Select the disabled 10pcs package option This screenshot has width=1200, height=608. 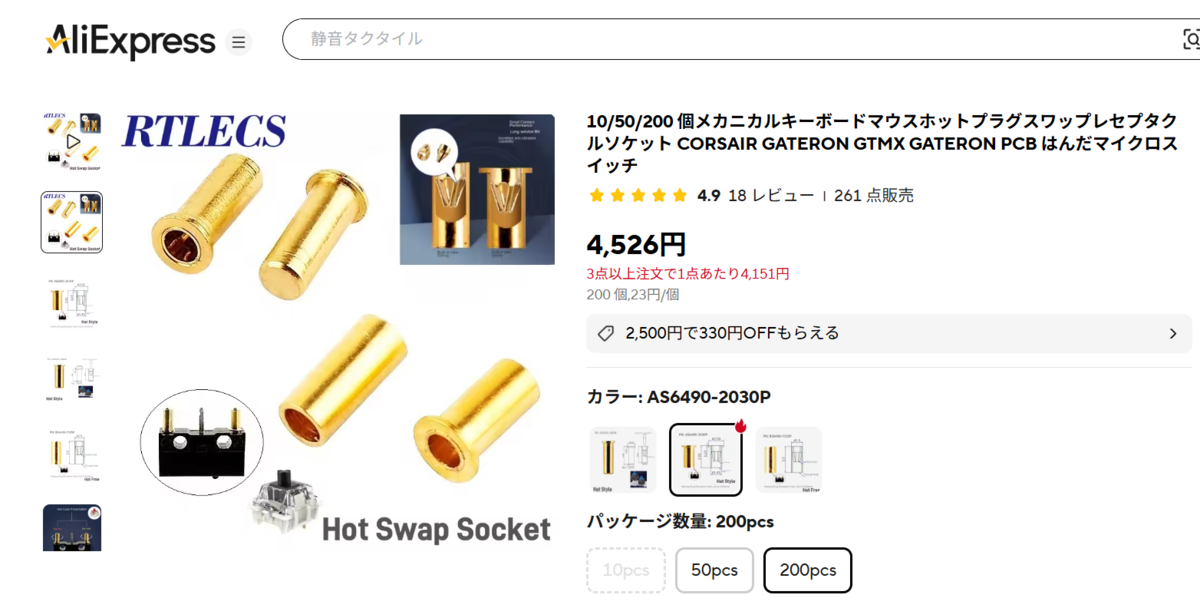point(626,570)
